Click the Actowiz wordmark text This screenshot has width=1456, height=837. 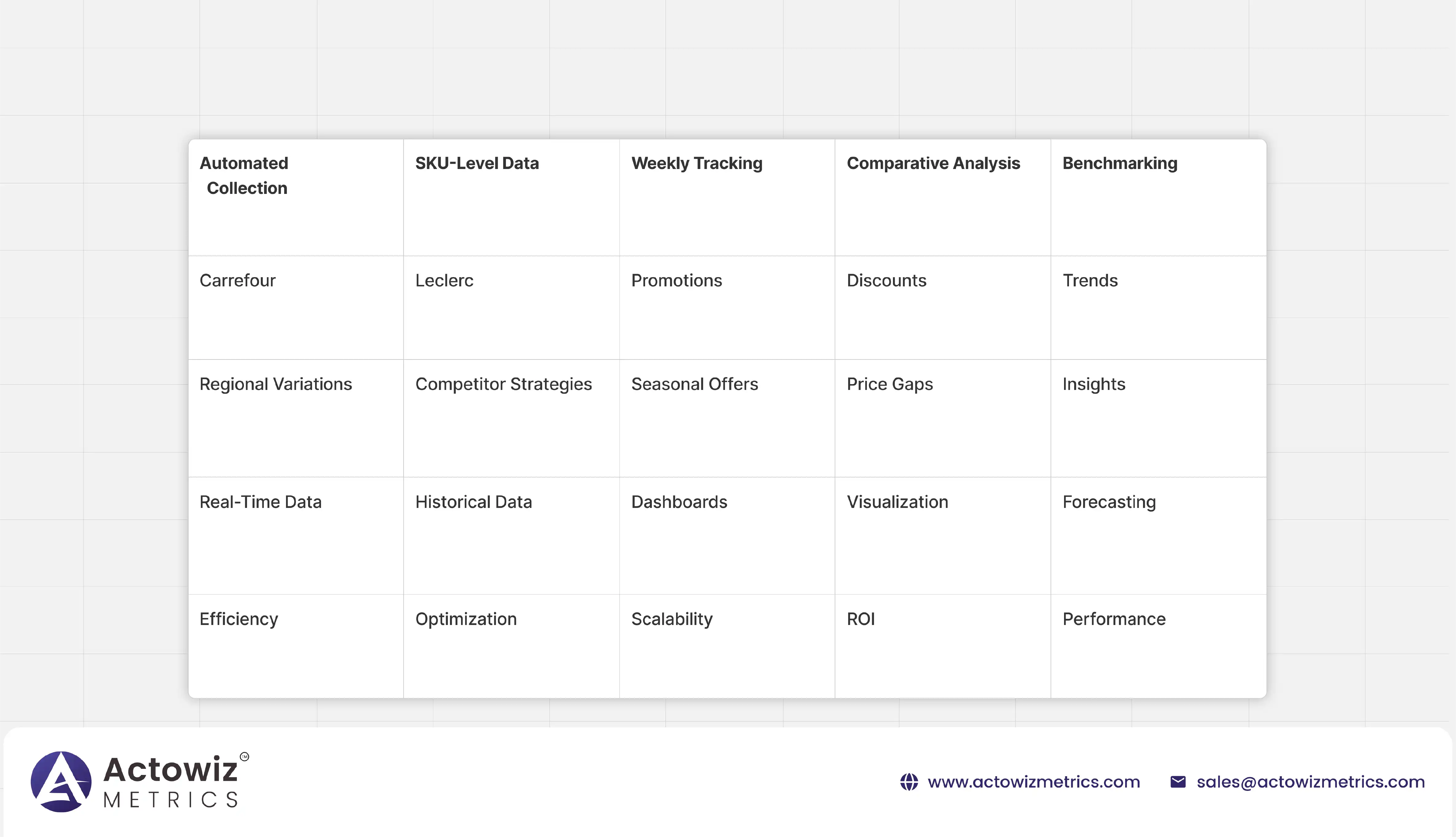tap(171, 769)
